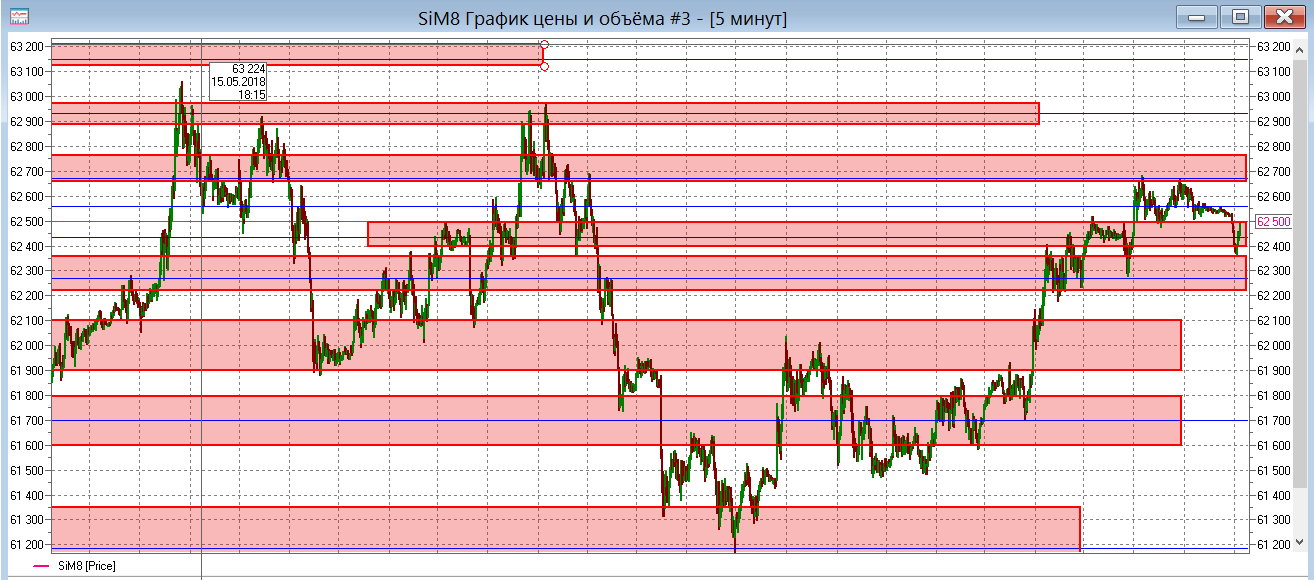Select the red zone near 63 150
1314x580 pixels.
pyautogui.click(x=296, y=55)
